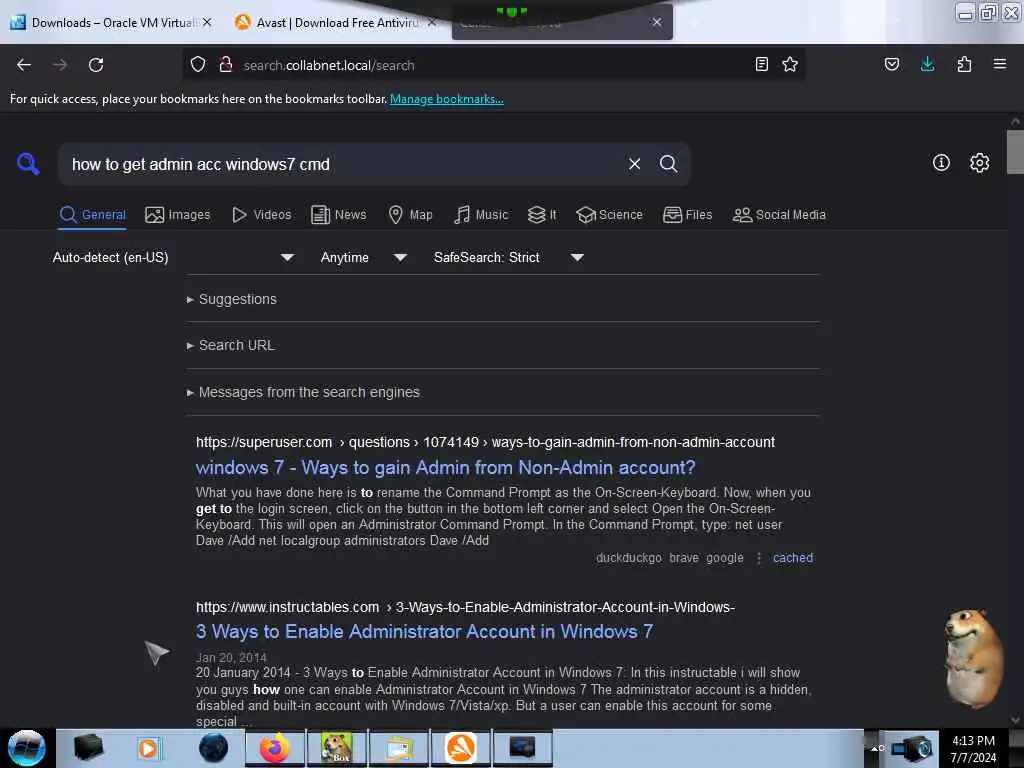Viewport: 1024px width, 768px height.
Task: Clear the search query with X
Action: pos(634,164)
